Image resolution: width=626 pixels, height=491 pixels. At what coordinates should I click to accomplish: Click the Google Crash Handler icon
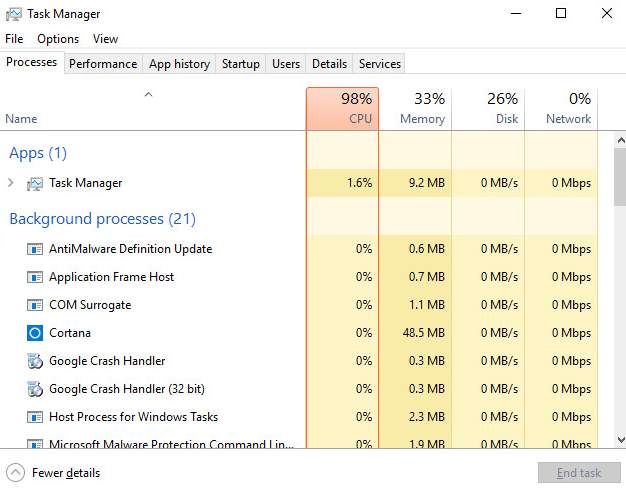click(35, 361)
